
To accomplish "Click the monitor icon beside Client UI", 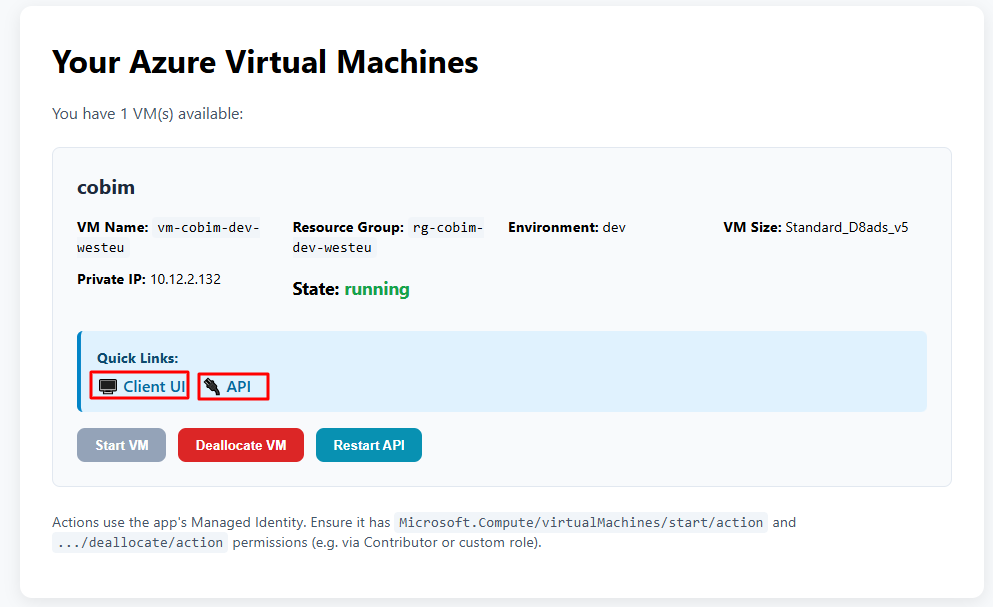I will coord(108,386).
